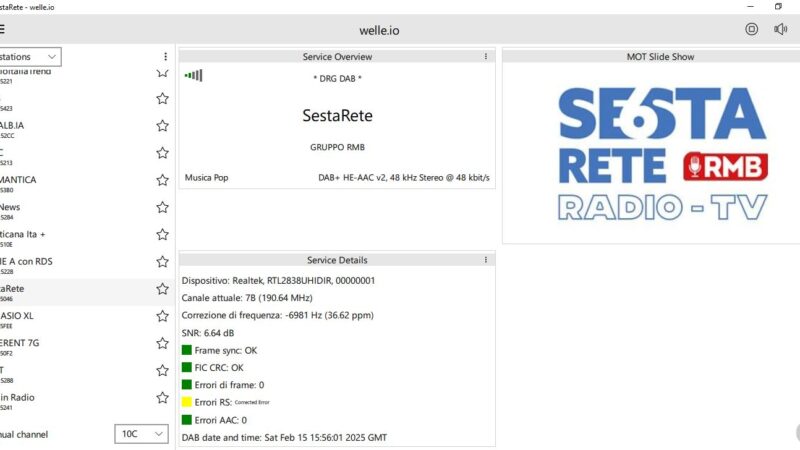The image size is (800, 450).
Task: Click the Canale attuale 7B line
Action: (247, 297)
